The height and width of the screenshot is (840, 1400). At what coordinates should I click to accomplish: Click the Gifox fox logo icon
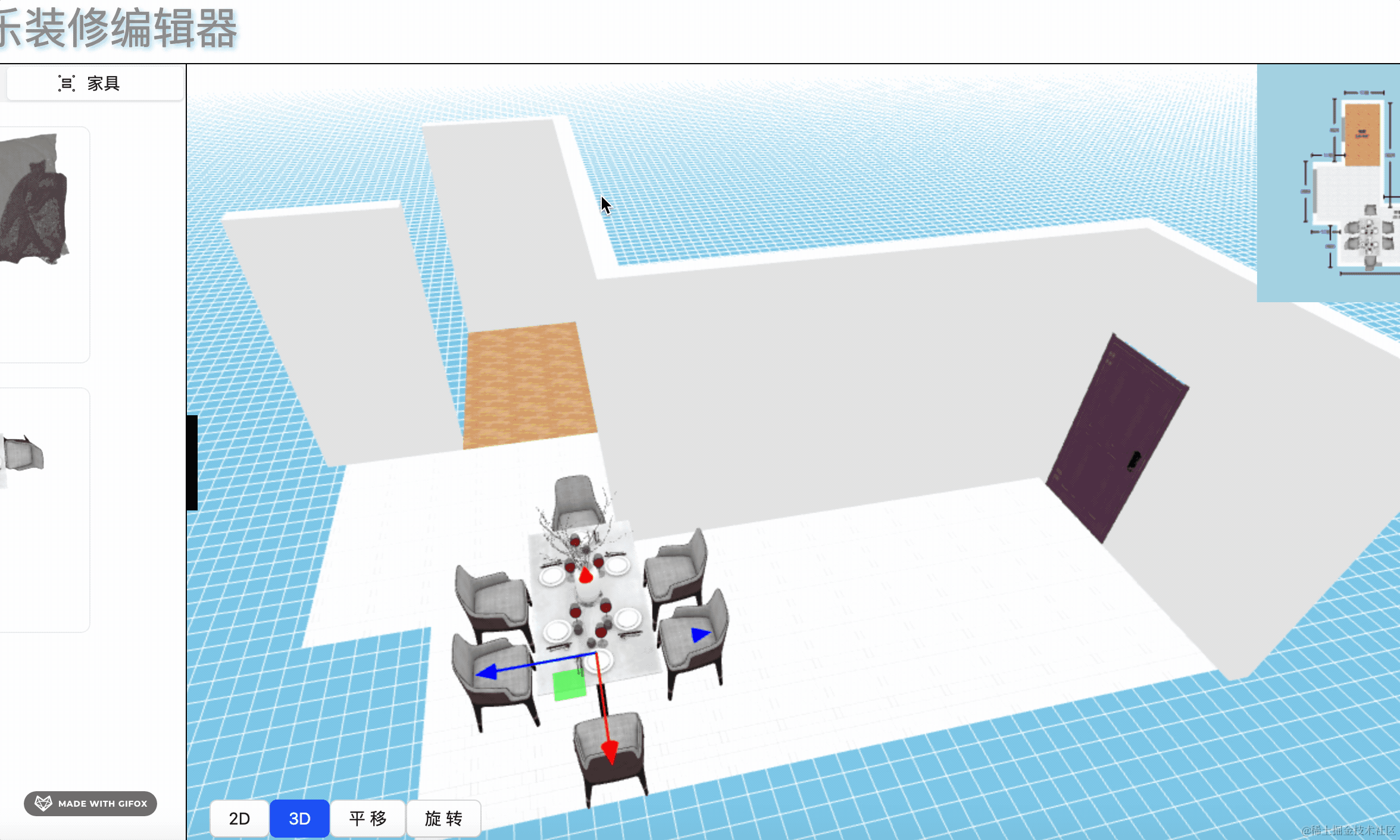(x=43, y=803)
